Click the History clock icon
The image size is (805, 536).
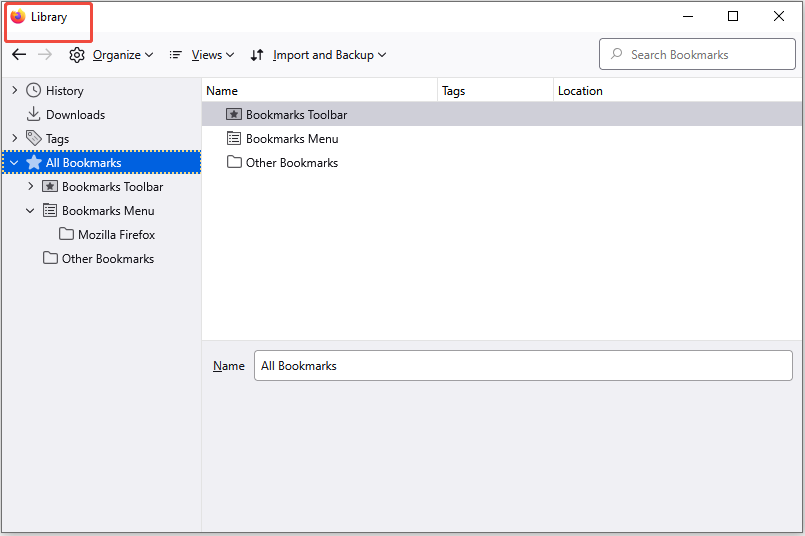coord(33,90)
